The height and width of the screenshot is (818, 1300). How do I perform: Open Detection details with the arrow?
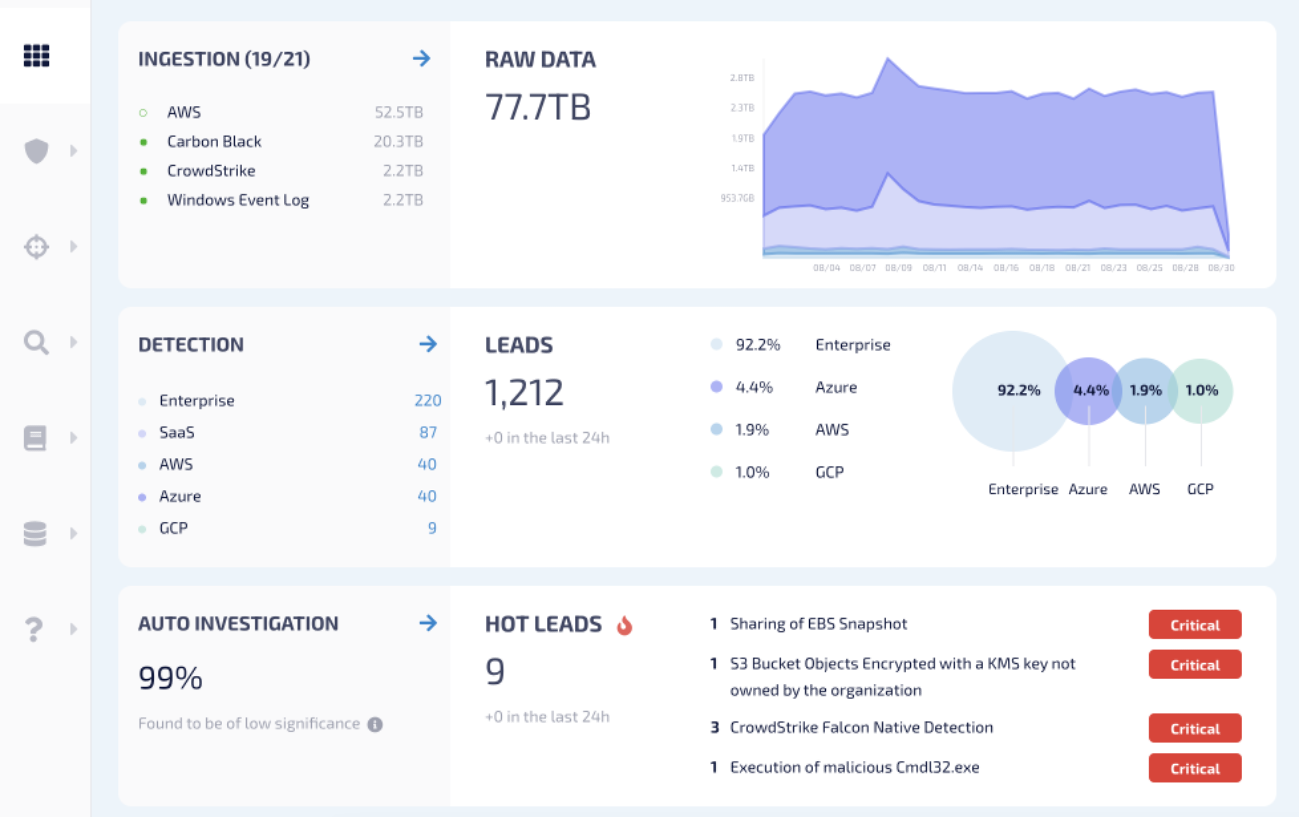[428, 344]
